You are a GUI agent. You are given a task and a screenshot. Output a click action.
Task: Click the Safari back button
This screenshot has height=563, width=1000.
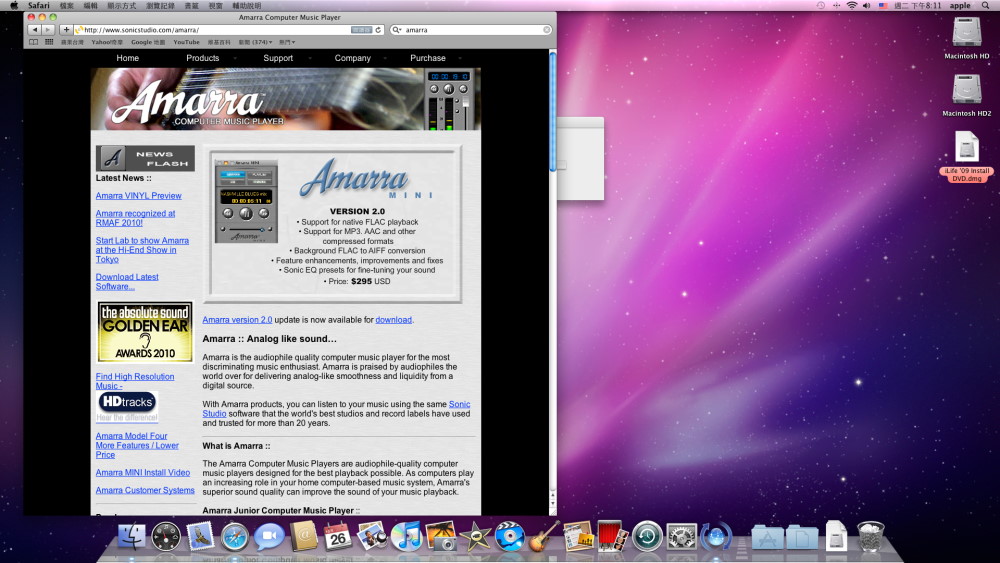point(34,29)
